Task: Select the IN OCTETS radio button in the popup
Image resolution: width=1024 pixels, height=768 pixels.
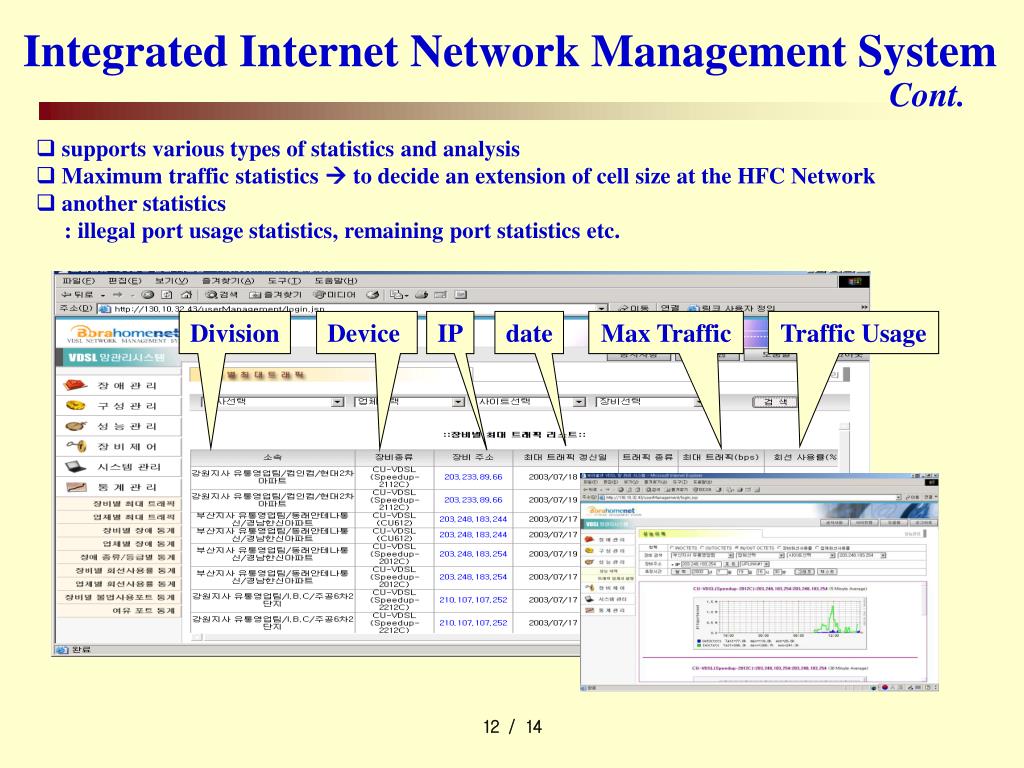Action: coord(673,548)
